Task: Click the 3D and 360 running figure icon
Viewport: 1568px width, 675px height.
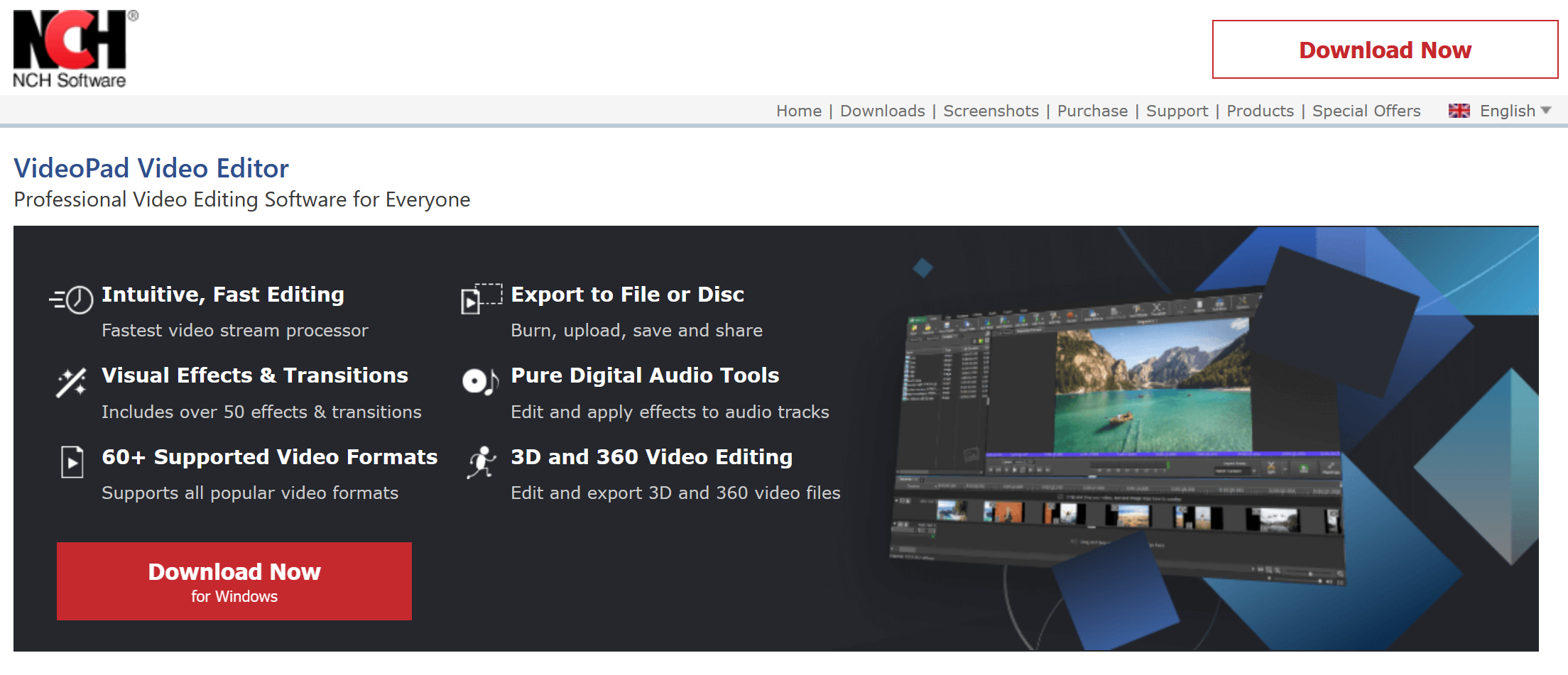Action: pos(481,462)
